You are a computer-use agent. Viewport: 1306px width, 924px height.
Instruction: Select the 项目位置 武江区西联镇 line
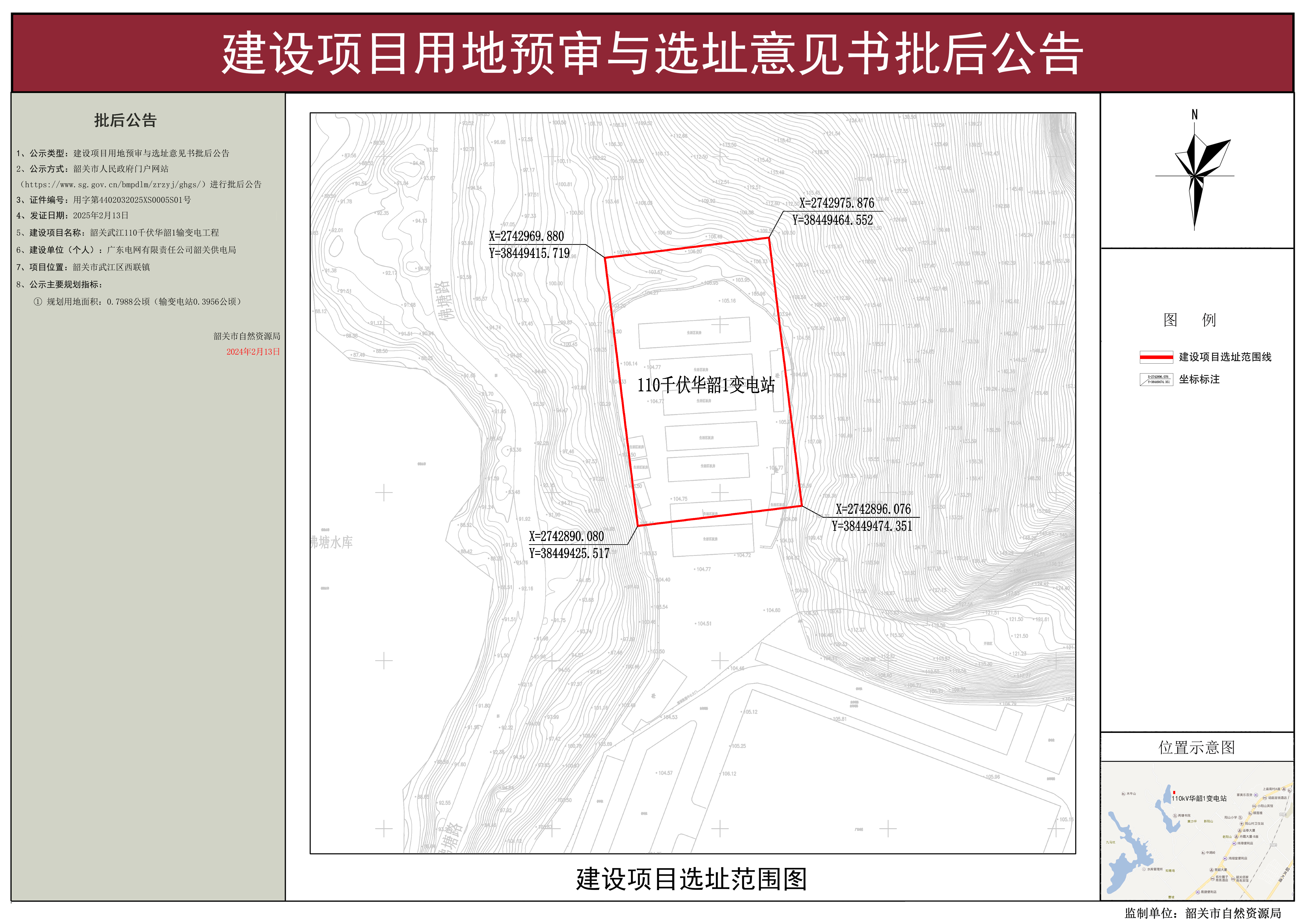click(x=83, y=267)
